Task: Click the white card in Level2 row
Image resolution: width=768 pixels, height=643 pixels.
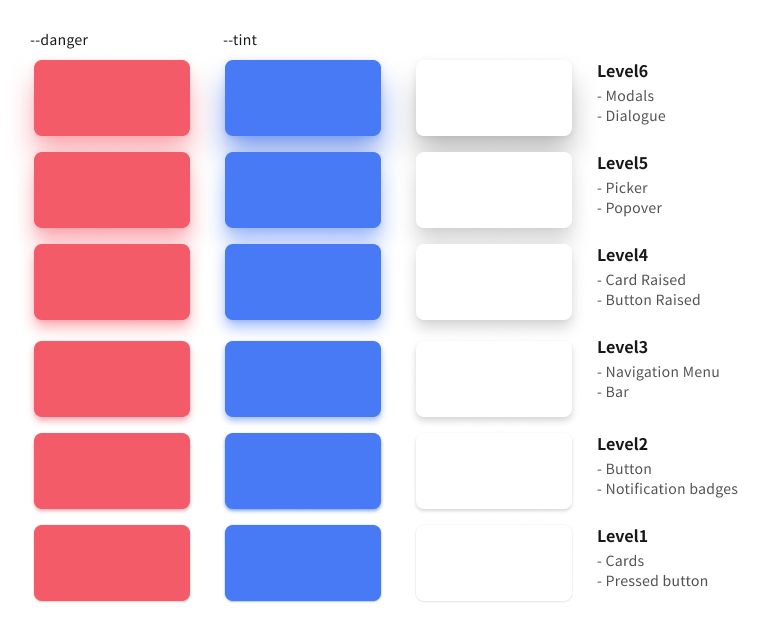Action: (x=494, y=471)
